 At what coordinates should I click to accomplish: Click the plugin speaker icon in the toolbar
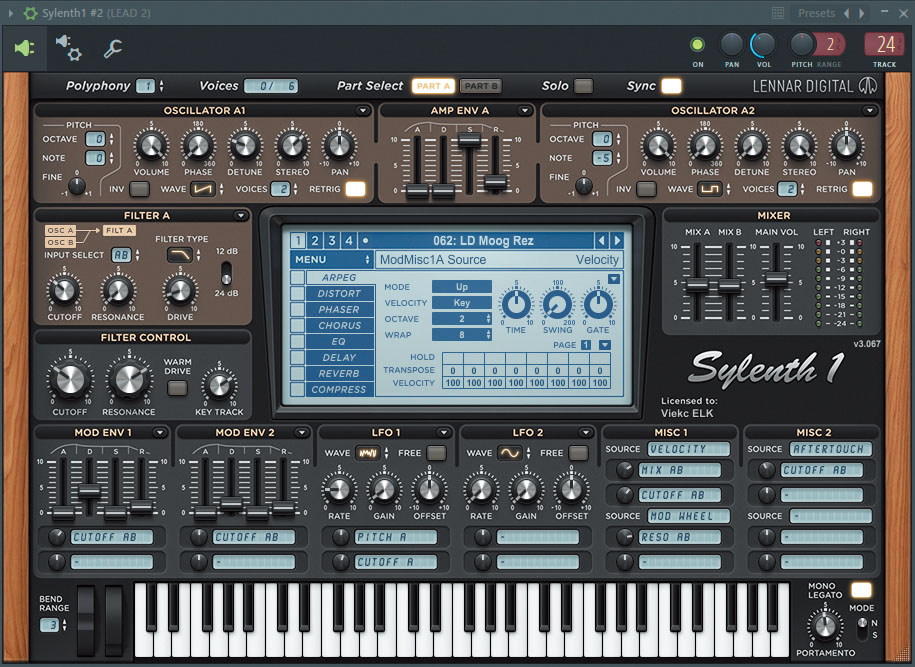coord(24,48)
